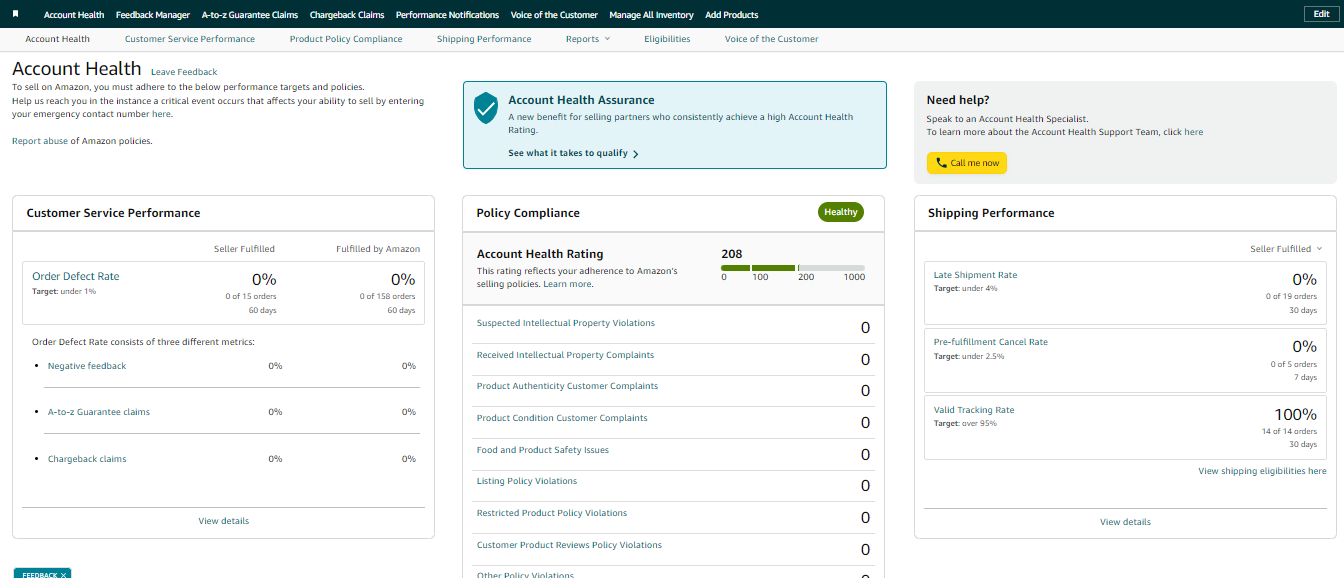Open Voice of the Customer in top dark bar
The height and width of the screenshot is (578, 1344).
(x=554, y=15)
